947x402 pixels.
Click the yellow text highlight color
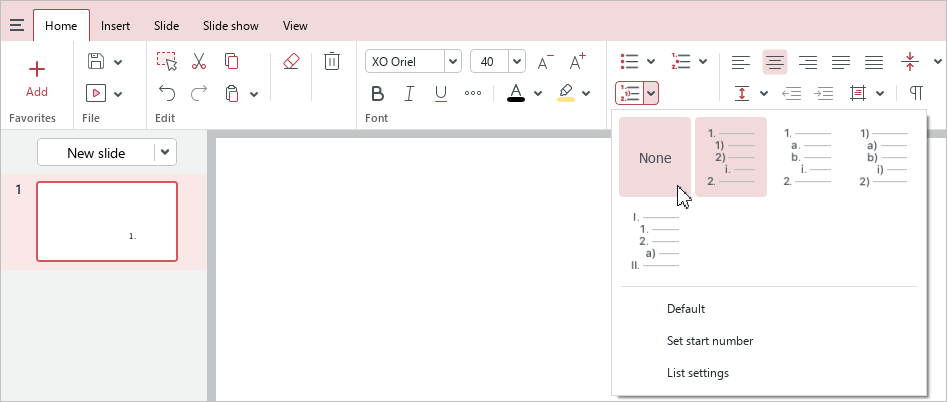coord(566,94)
